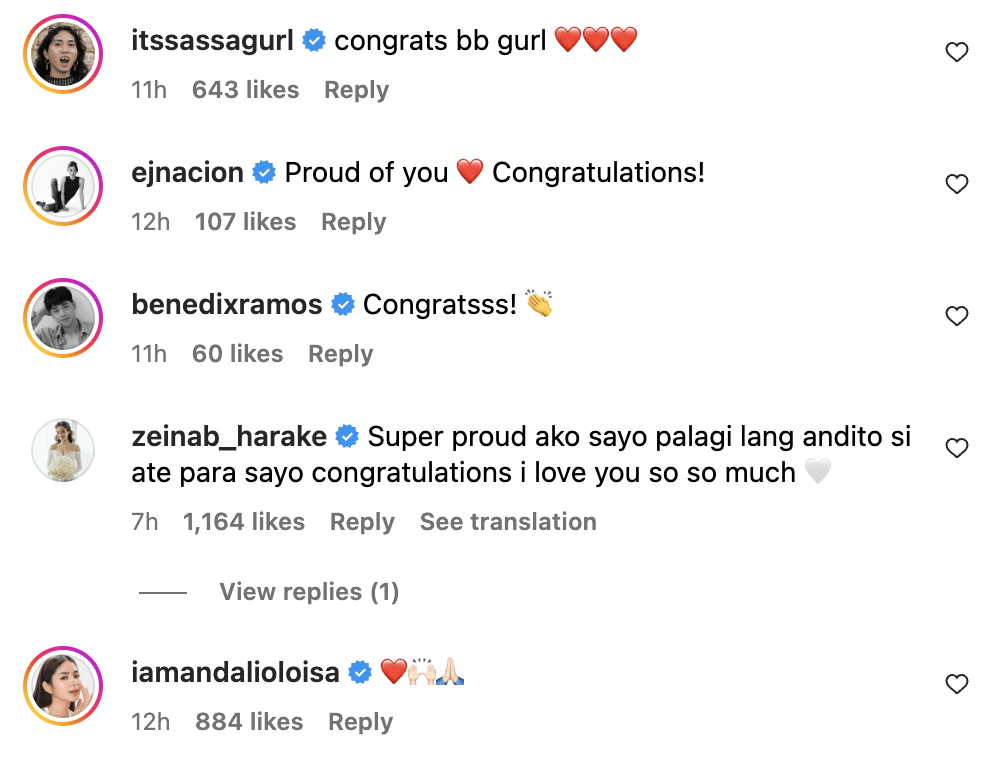Tap heart icon on iamandalioloisa's comment
Viewport: 990px width, 764px height.
[x=957, y=684]
